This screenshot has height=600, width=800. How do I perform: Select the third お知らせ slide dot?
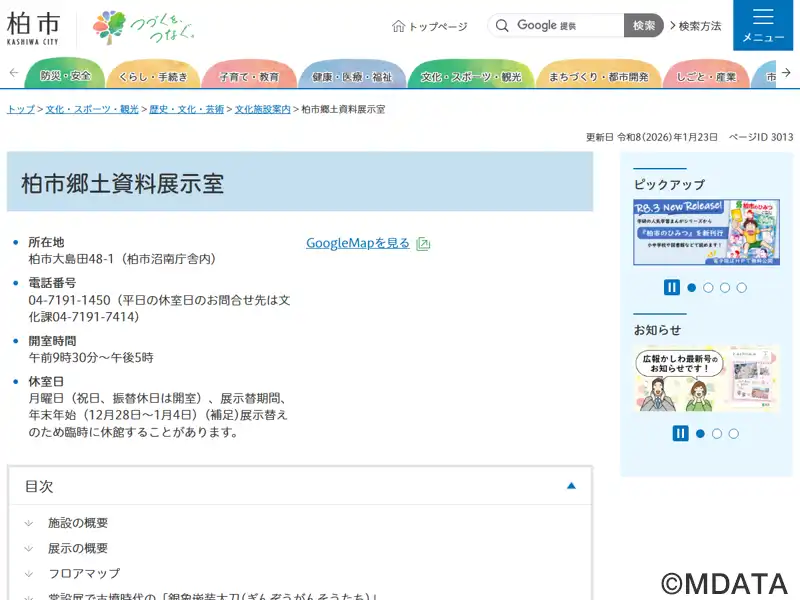click(x=733, y=434)
